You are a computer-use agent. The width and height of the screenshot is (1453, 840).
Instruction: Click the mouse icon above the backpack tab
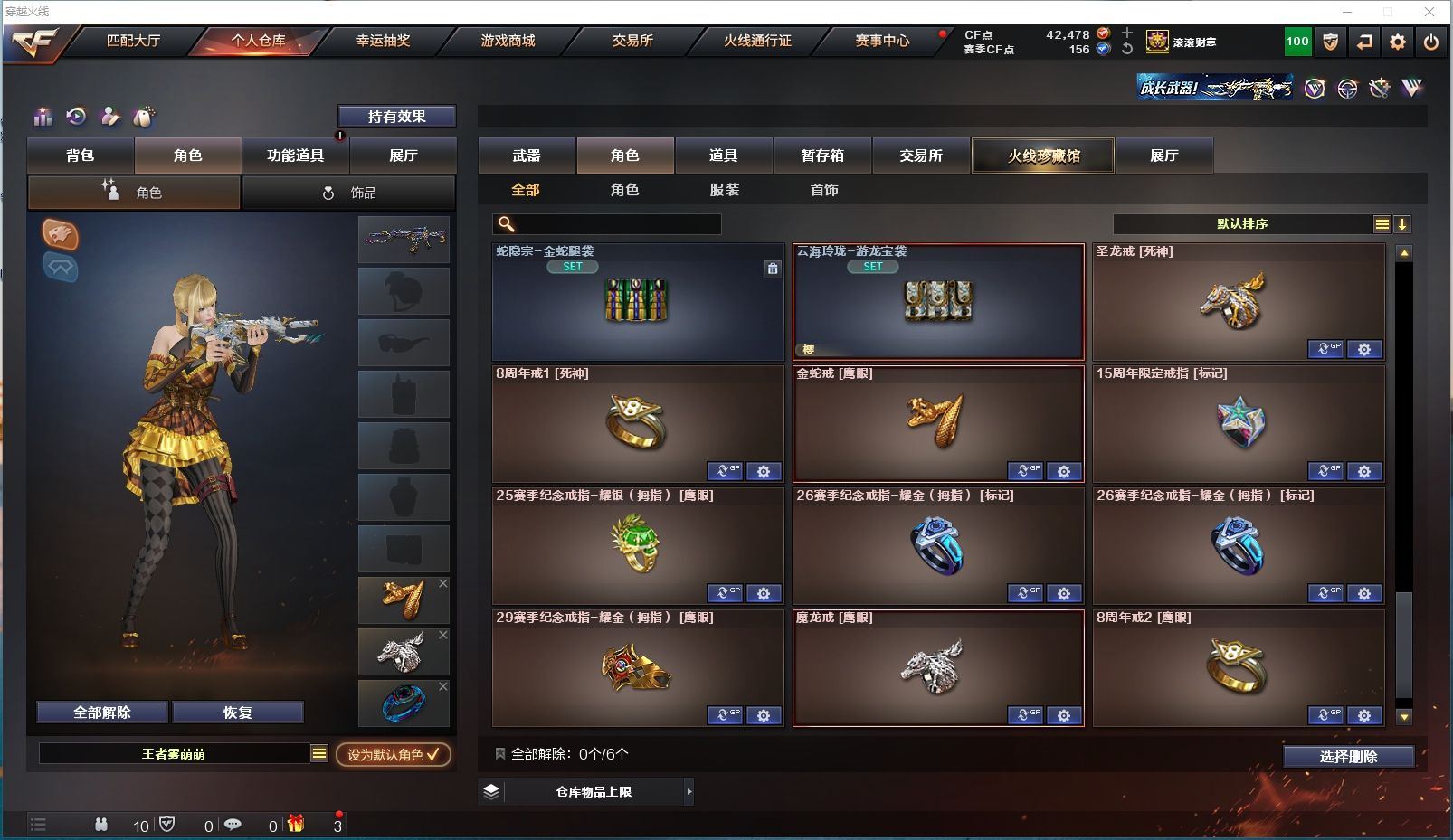coord(144,117)
